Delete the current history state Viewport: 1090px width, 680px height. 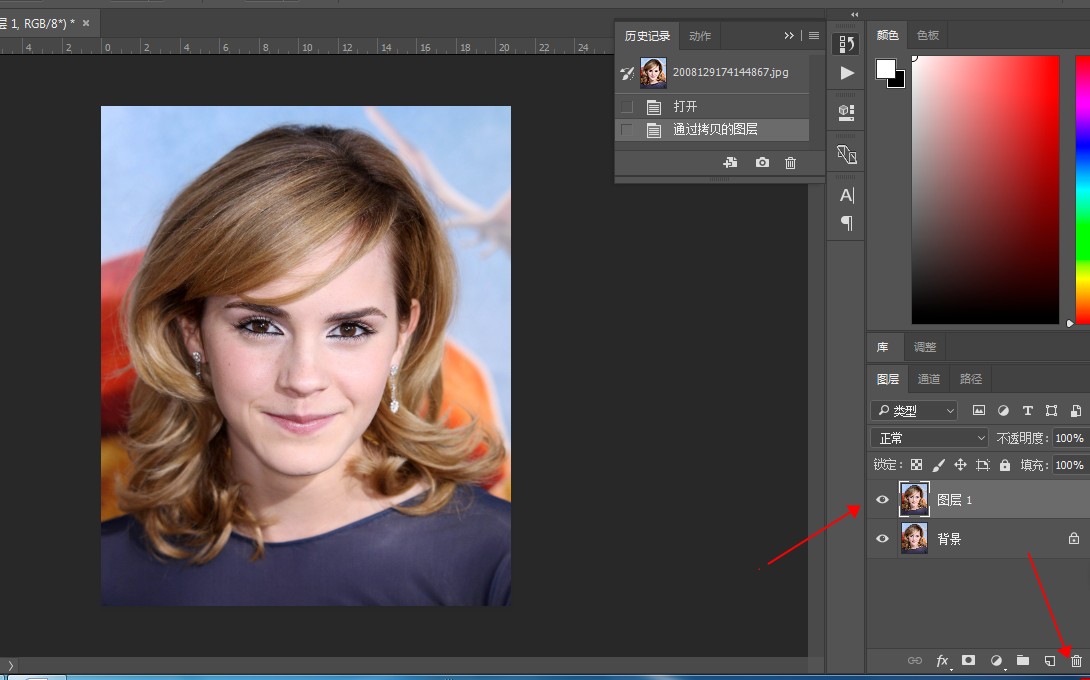click(791, 163)
